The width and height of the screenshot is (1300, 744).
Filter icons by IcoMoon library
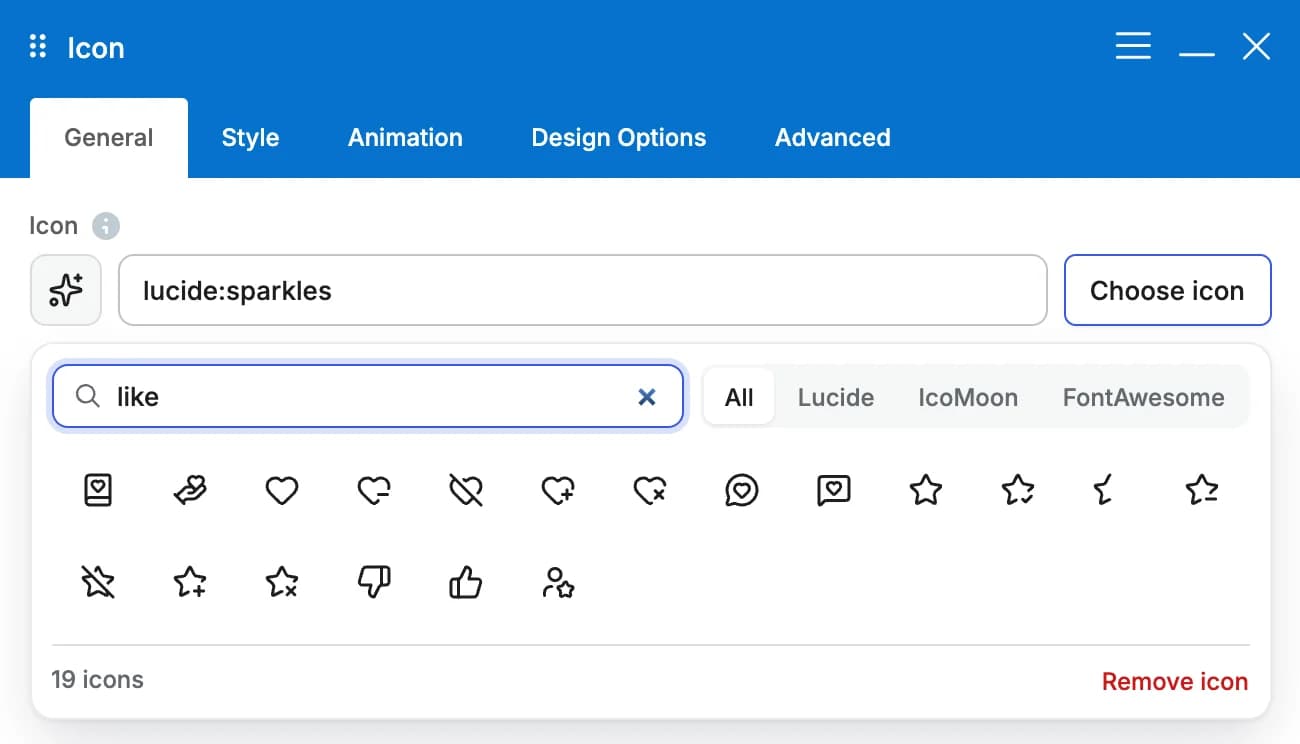(968, 397)
